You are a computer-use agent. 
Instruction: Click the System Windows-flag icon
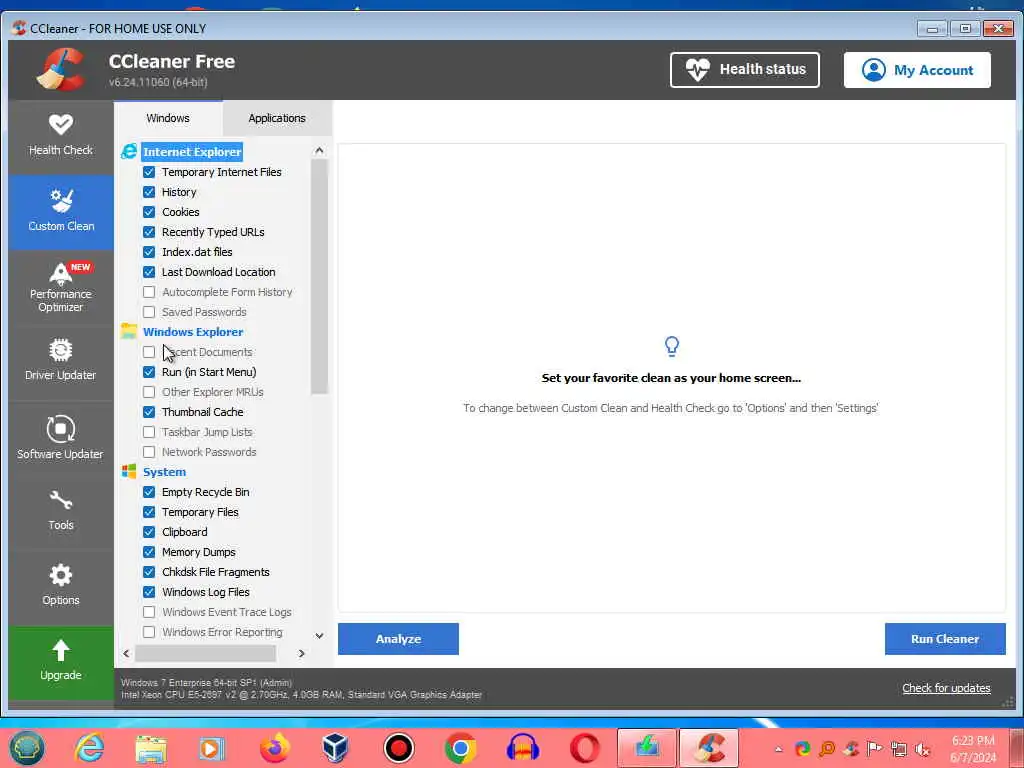129,472
